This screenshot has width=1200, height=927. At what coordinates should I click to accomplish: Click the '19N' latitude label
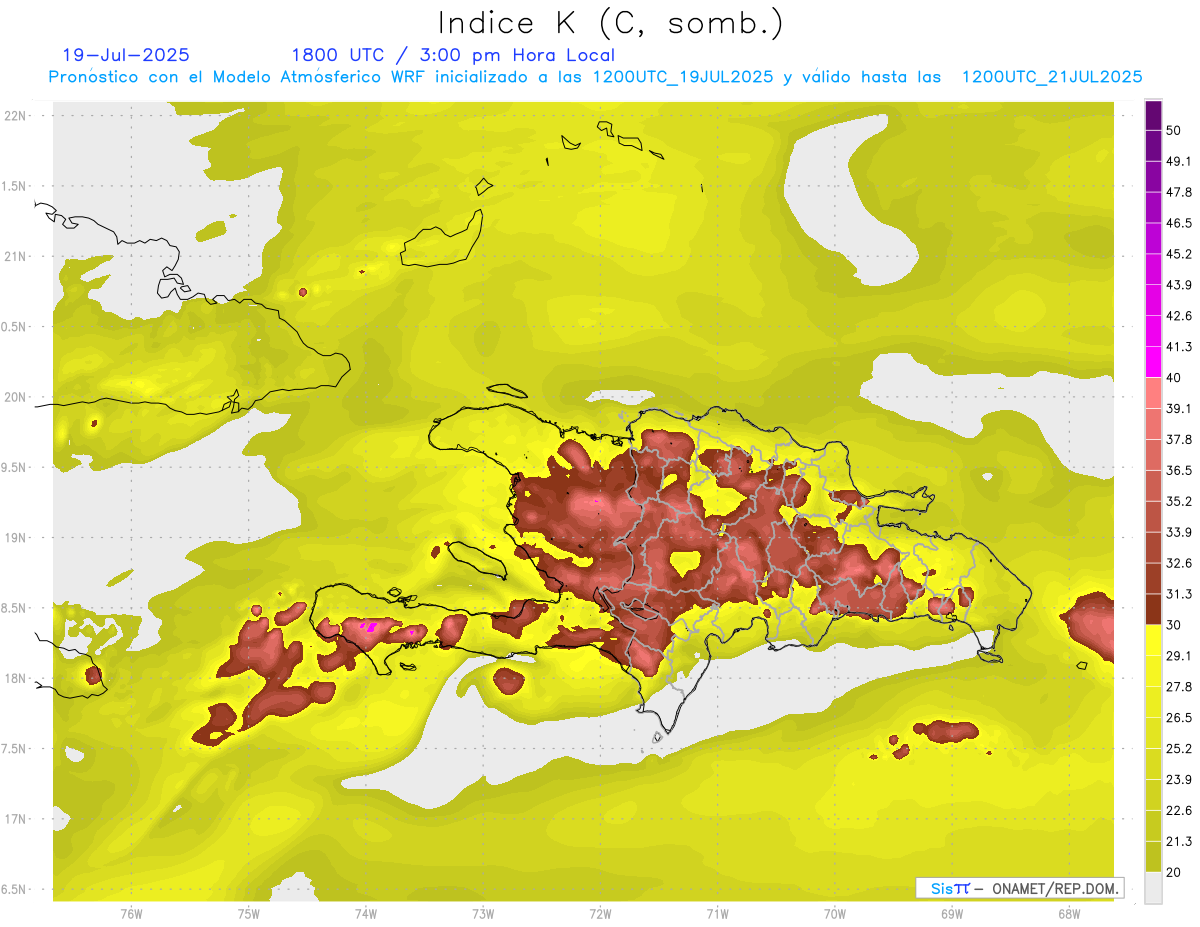[x=15, y=537]
